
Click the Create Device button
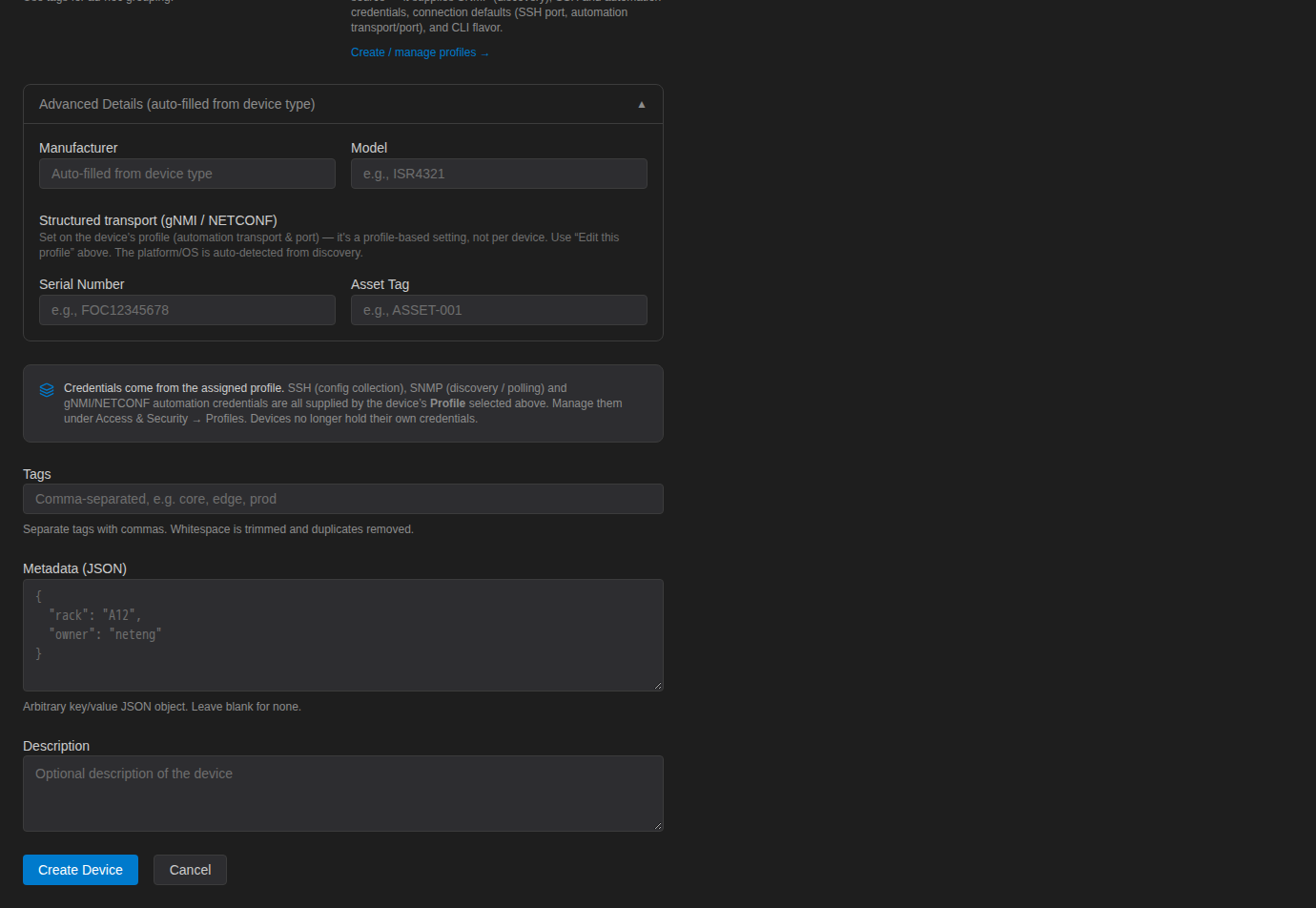pyautogui.click(x=80, y=870)
